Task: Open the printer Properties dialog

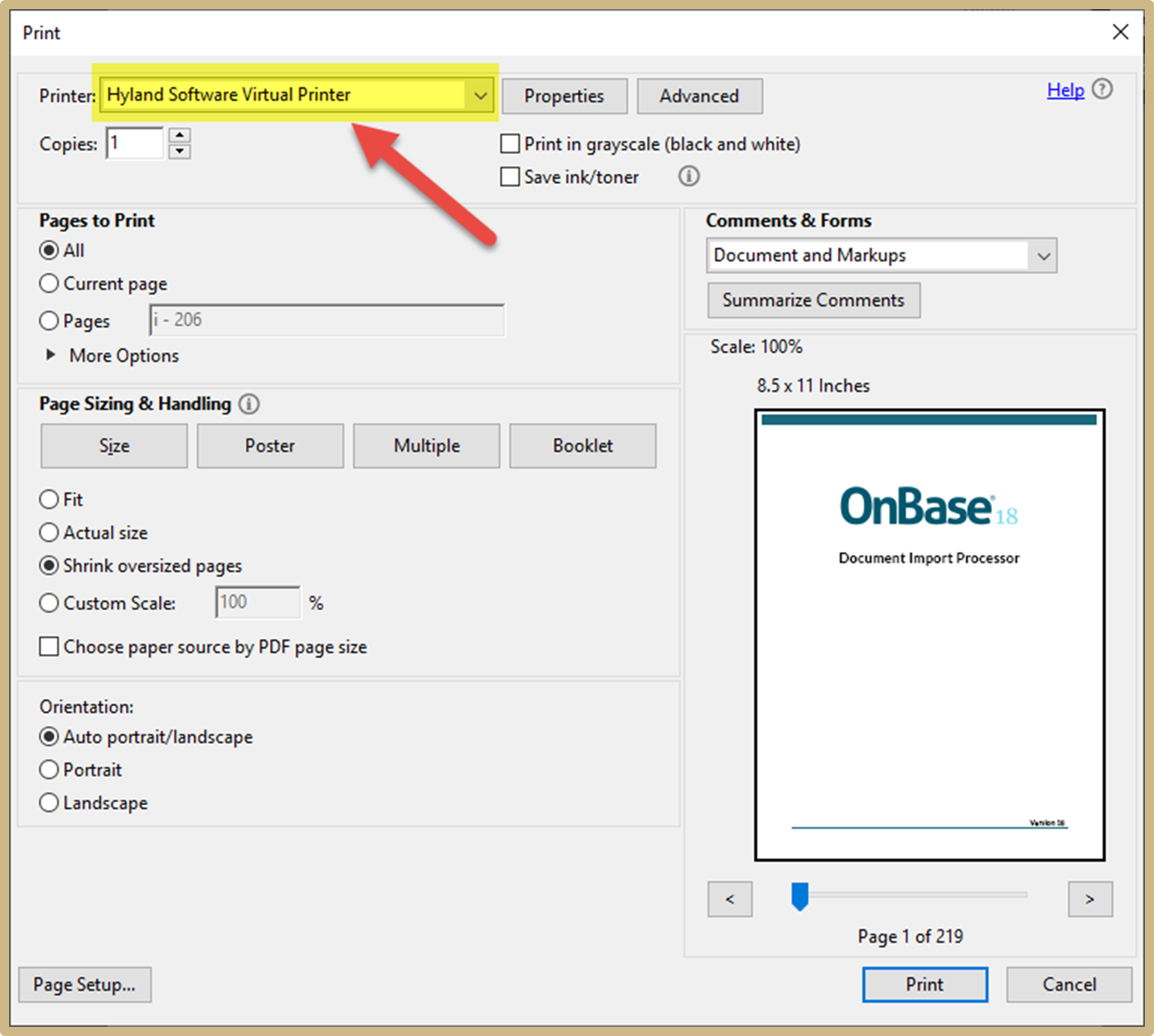Action: 564,96
